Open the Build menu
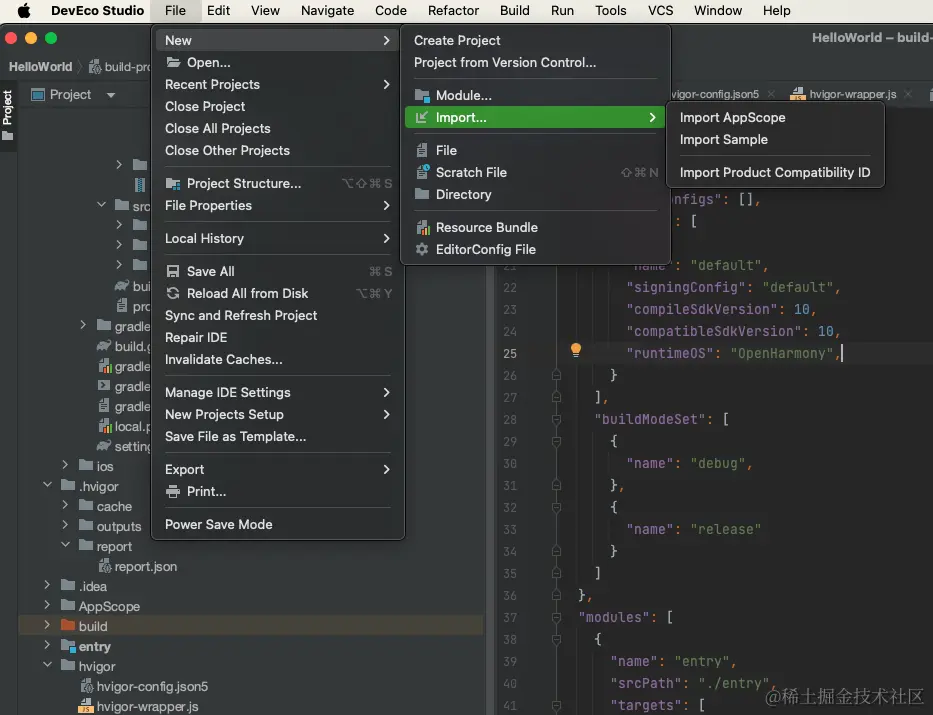Image resolution: width=933 pixels, height=715 pixels. 514,11
